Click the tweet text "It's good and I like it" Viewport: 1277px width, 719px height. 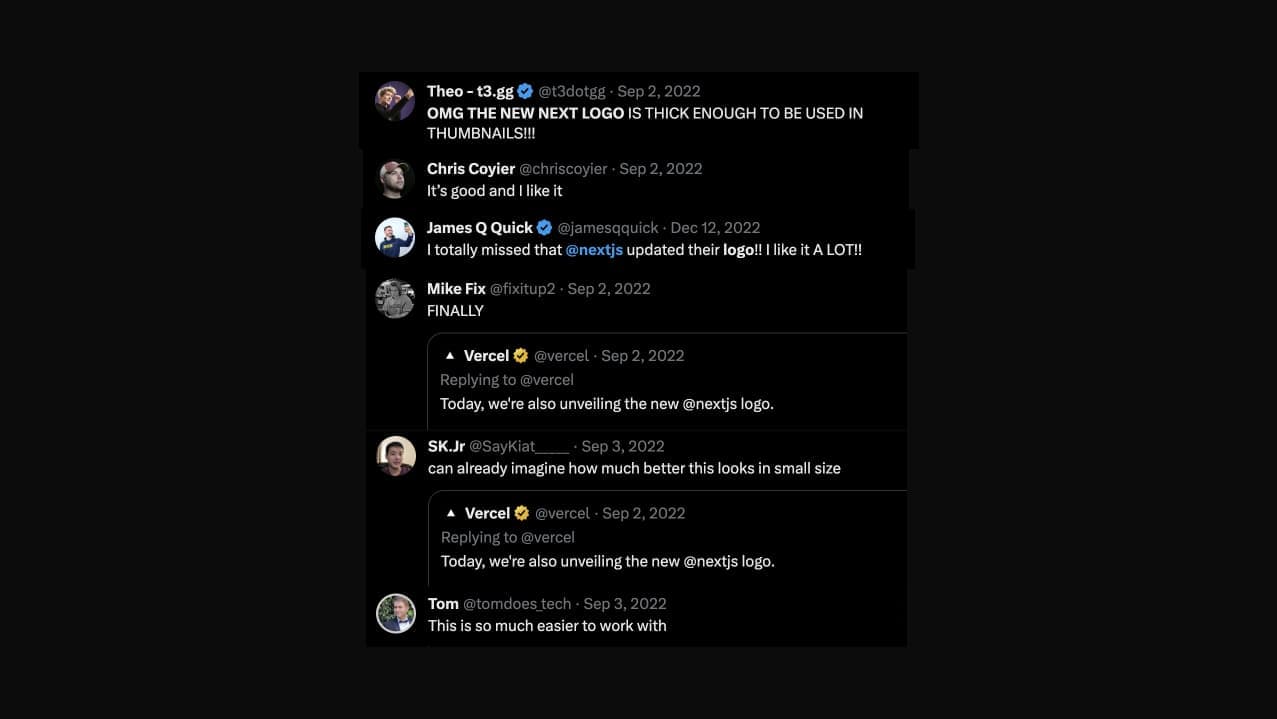coord(495,191)
